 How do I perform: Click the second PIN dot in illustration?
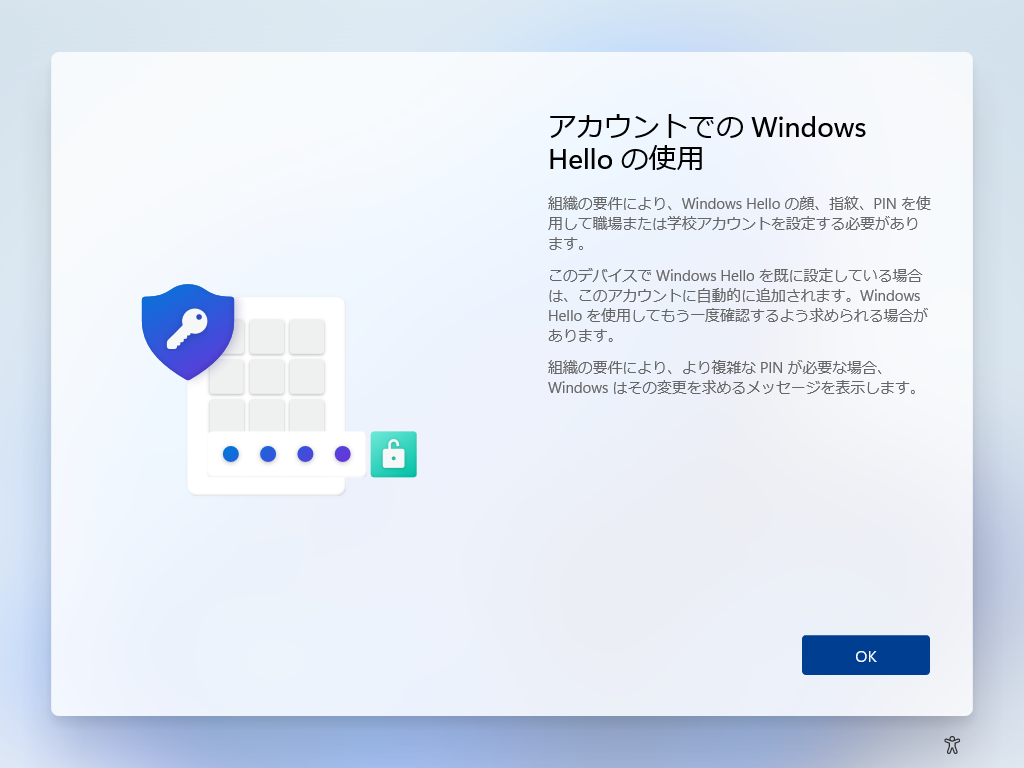(x=268, y=454)
